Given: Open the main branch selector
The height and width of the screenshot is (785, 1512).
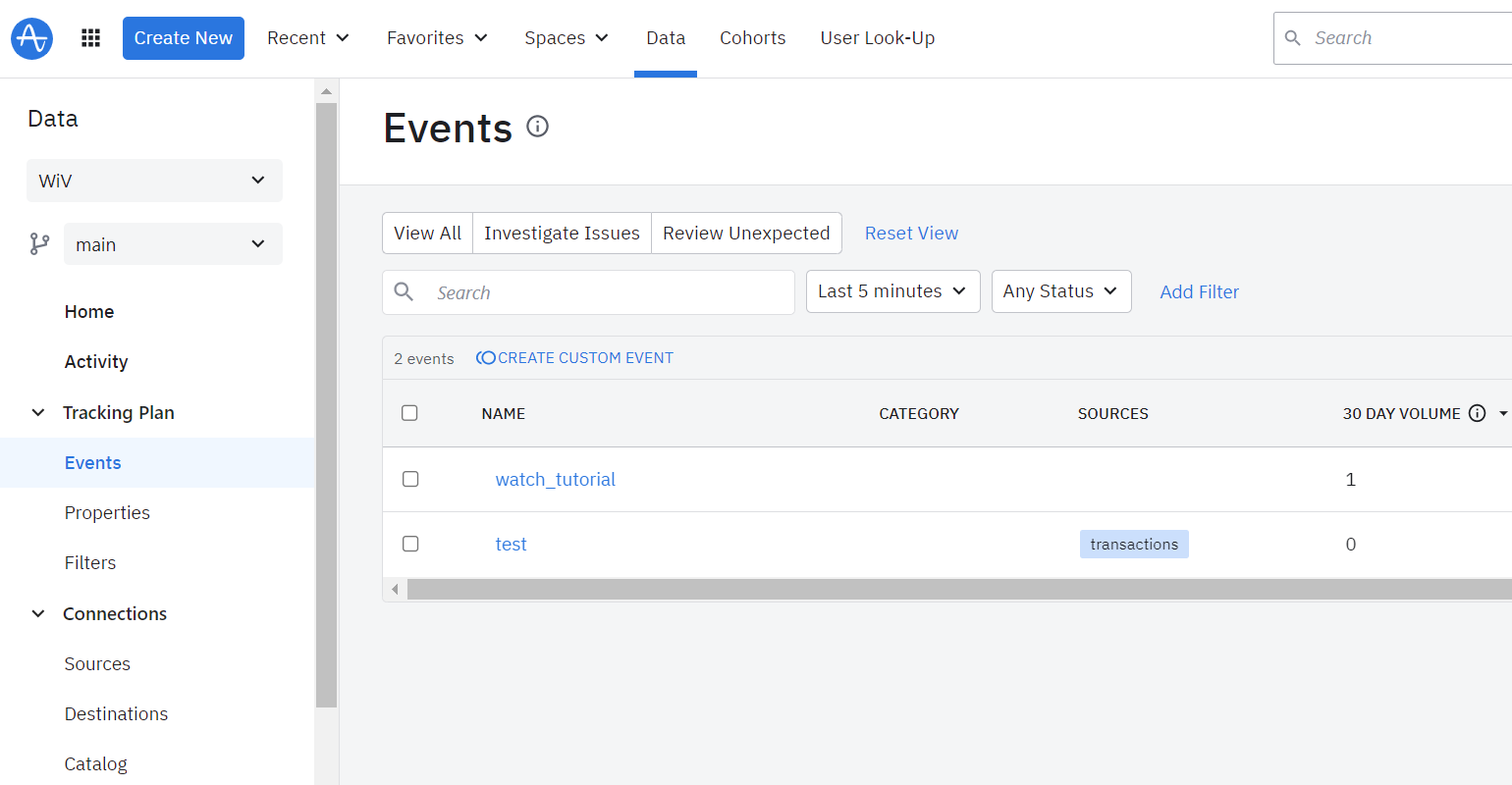Looking at the screenshot, I should (173, 244).
